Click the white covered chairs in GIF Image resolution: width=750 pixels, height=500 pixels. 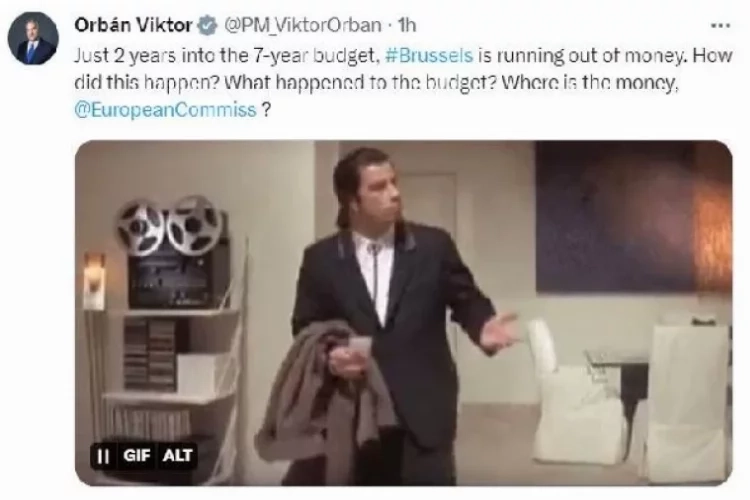[631, 398]
